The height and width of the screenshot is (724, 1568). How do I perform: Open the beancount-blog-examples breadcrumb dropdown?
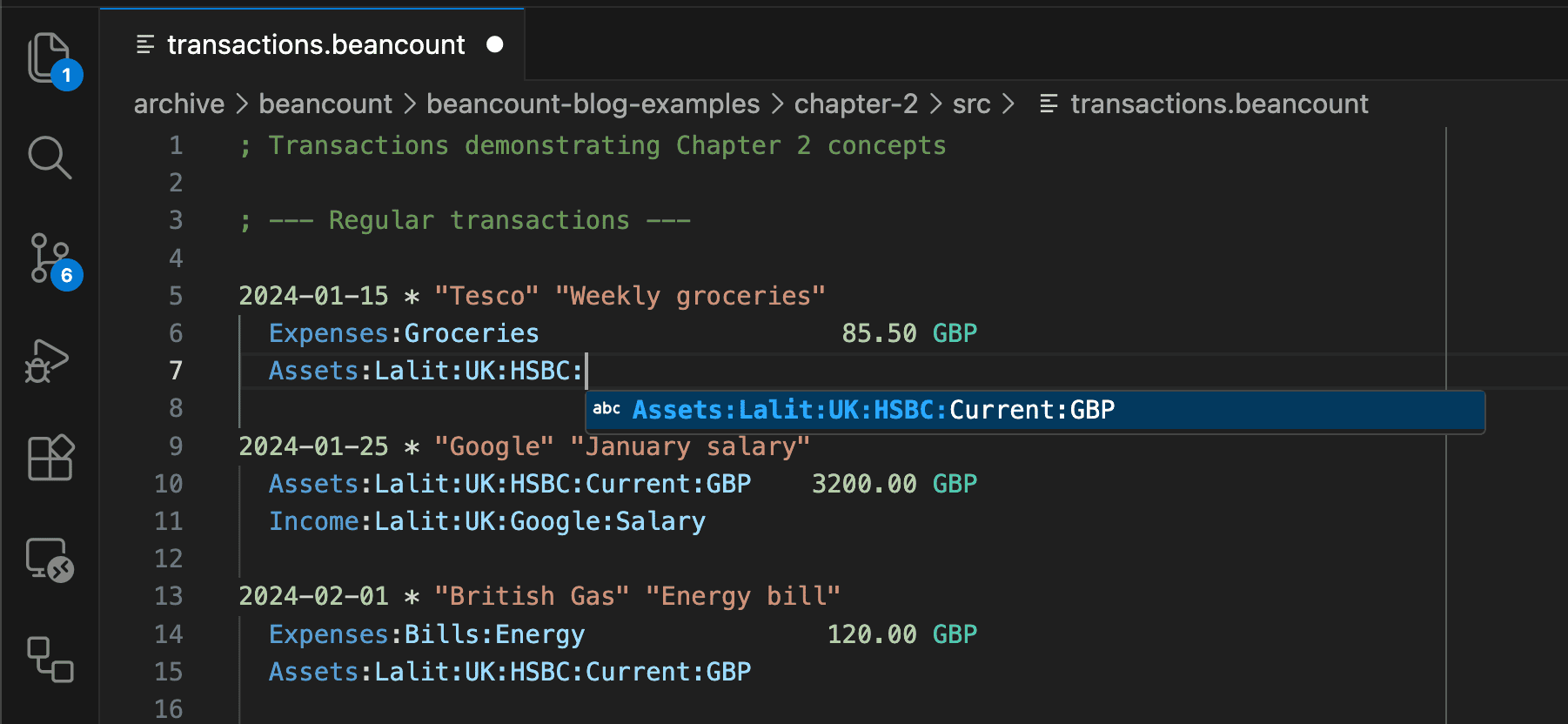click(x=592, y=104)
